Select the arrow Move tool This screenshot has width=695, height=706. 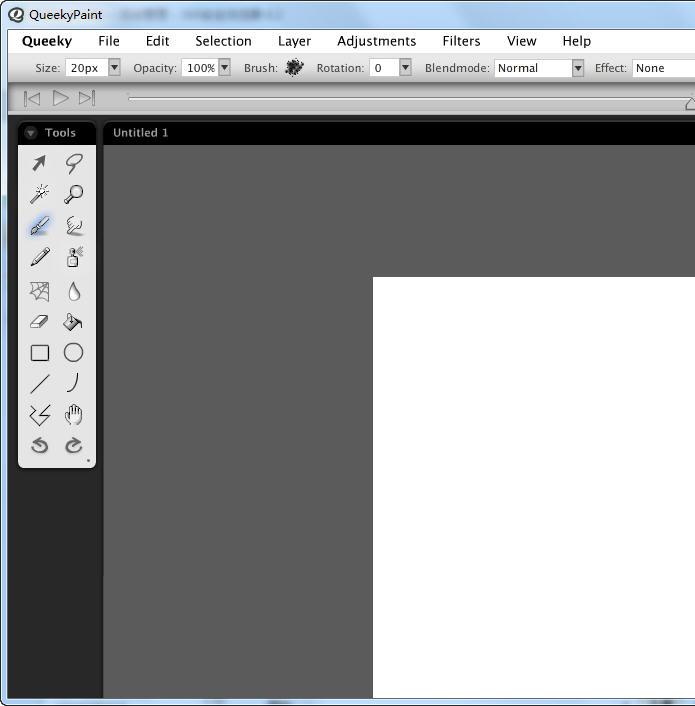[40, 163]
